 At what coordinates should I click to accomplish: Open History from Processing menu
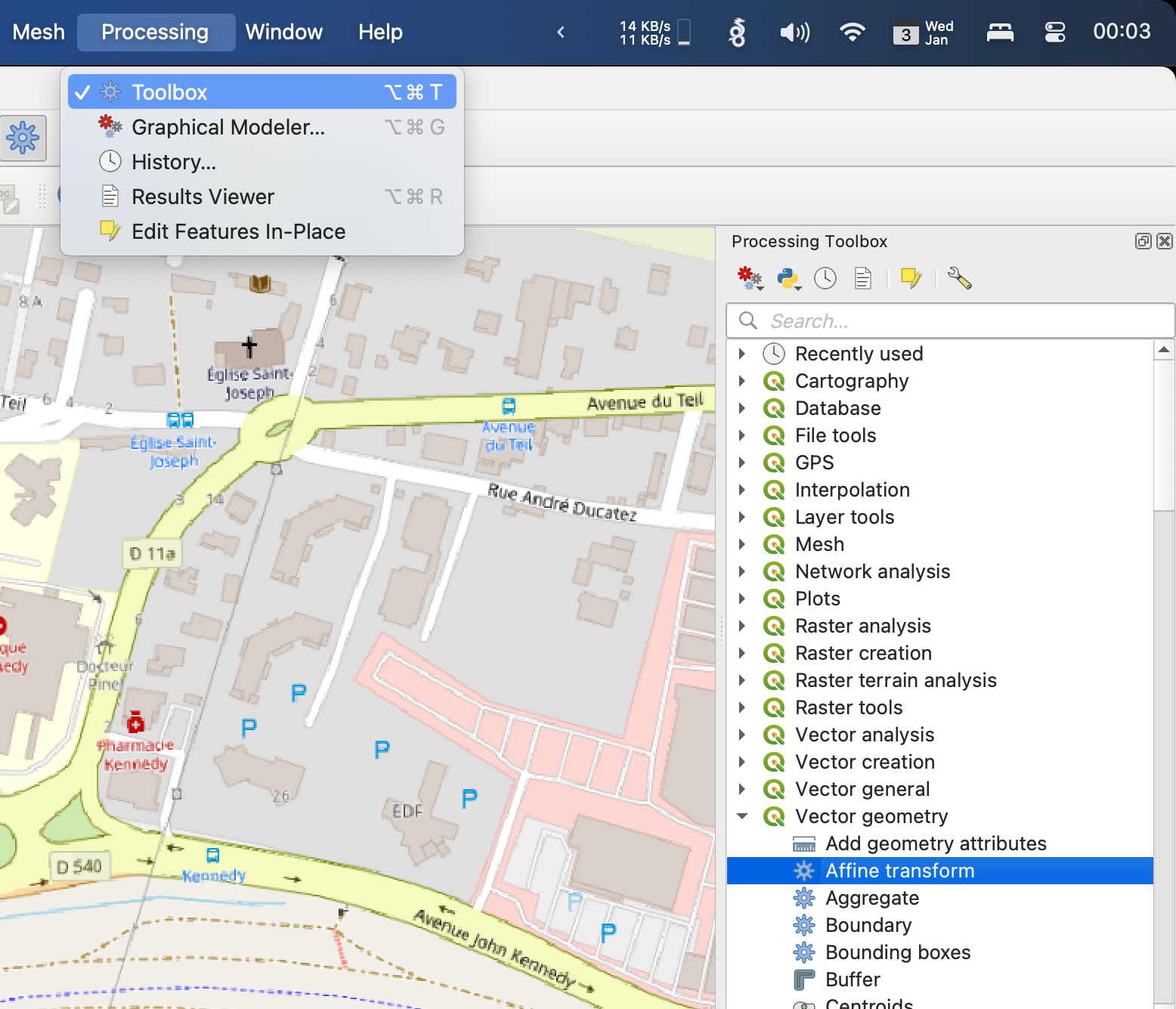coord(262,162)
